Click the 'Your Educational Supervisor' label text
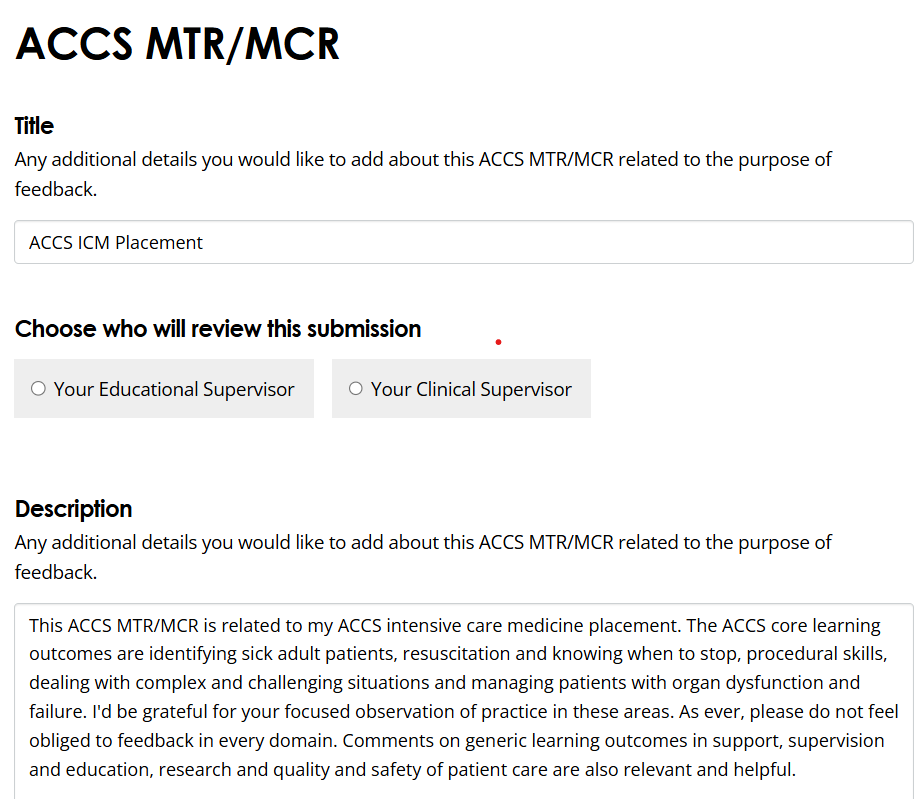This screenshot has height=799, width=924. coord(174,389)
